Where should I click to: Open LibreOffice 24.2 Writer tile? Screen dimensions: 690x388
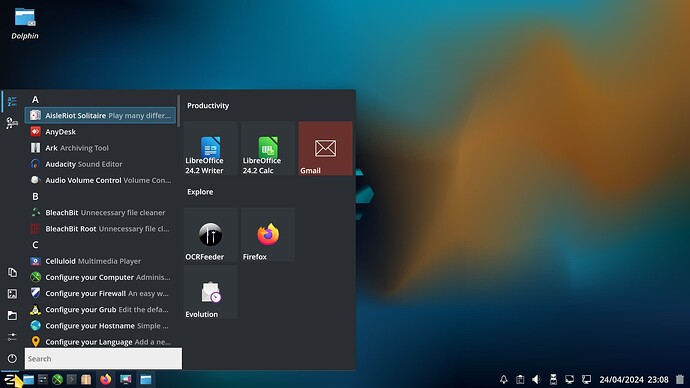pos(210,148)
